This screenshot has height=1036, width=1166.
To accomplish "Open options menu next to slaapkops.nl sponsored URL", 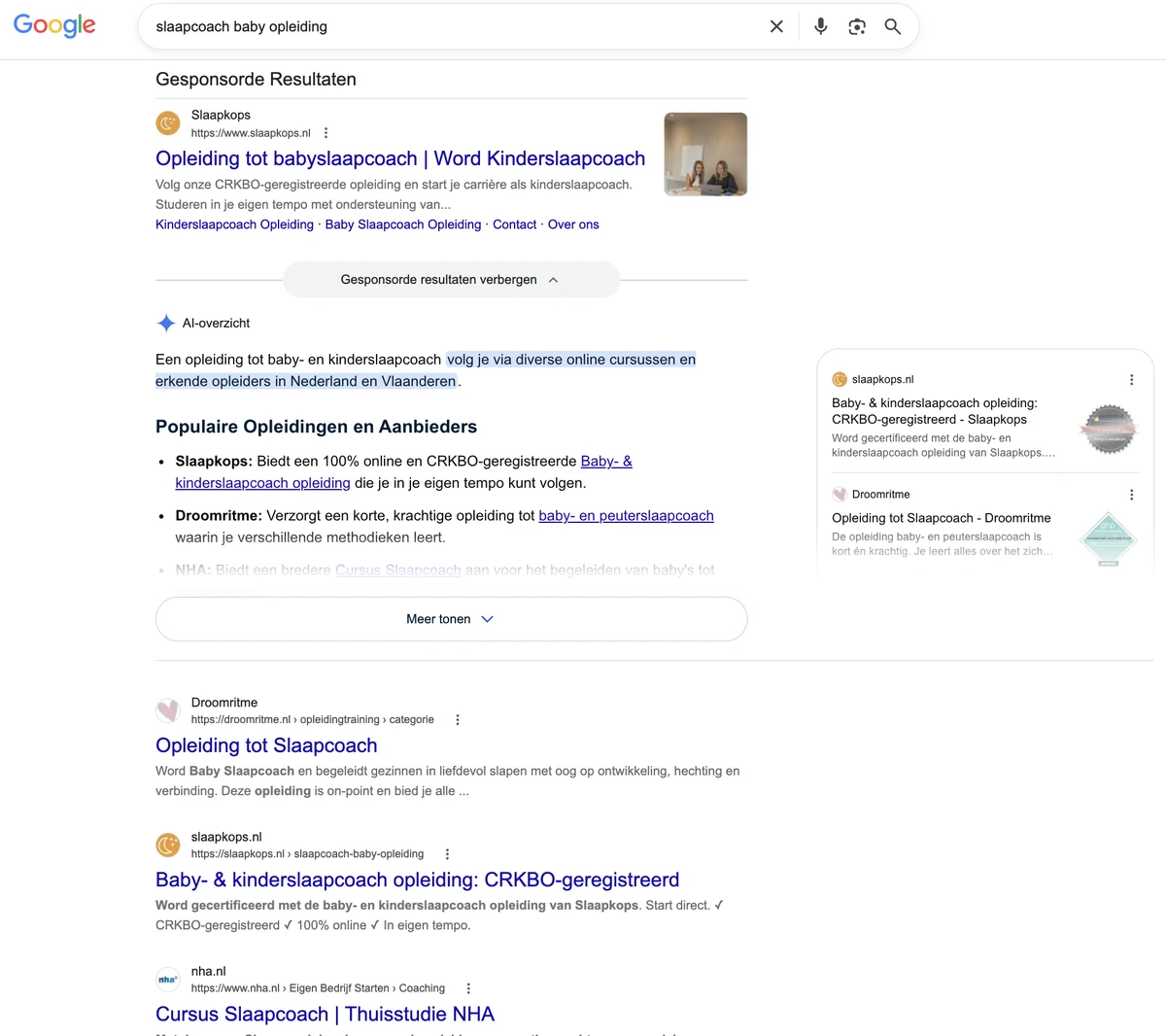I will point(326,133).
